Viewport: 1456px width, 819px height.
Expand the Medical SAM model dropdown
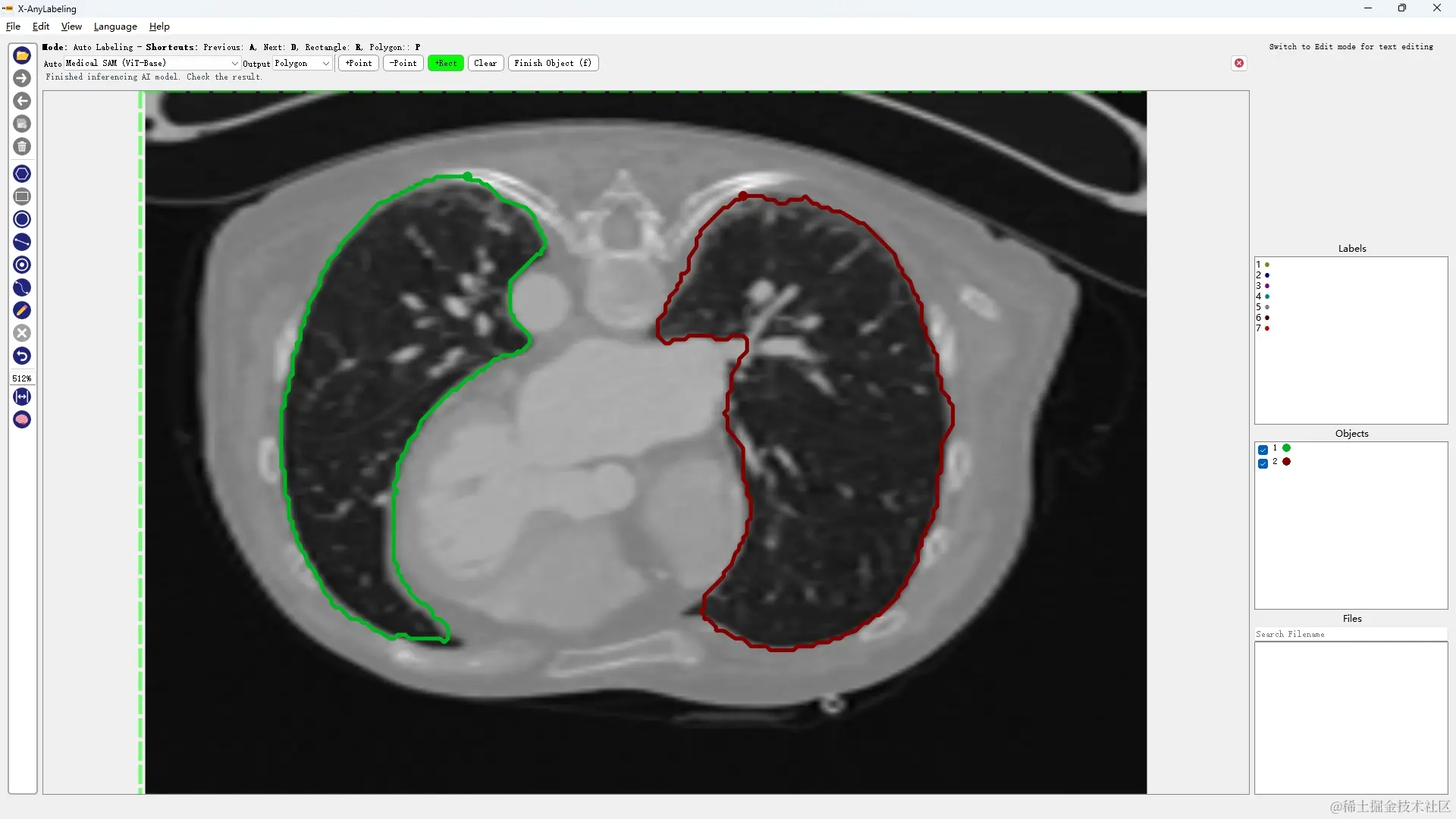pyautogui.click(x=152, y=63)
